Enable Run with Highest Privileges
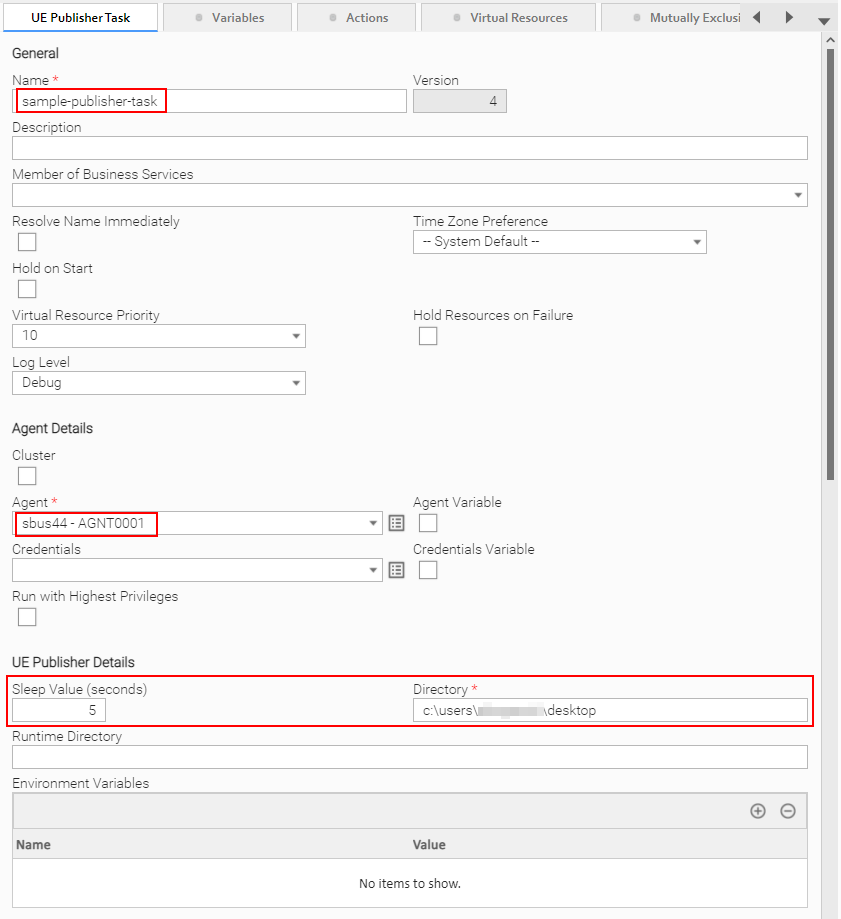The height and width of the screenshot is (919, 841). [x=27, y=617]
